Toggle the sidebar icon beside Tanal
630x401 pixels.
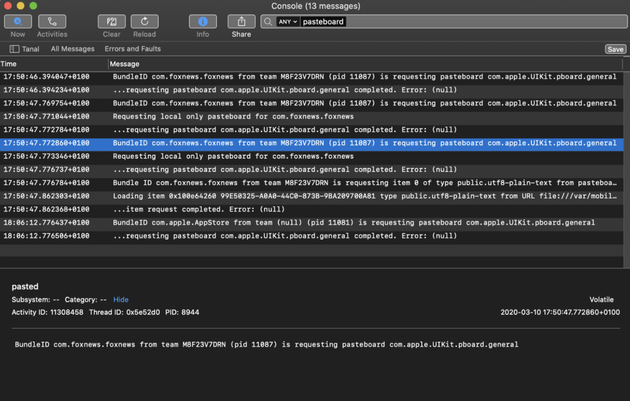click(x=14, y=49)
